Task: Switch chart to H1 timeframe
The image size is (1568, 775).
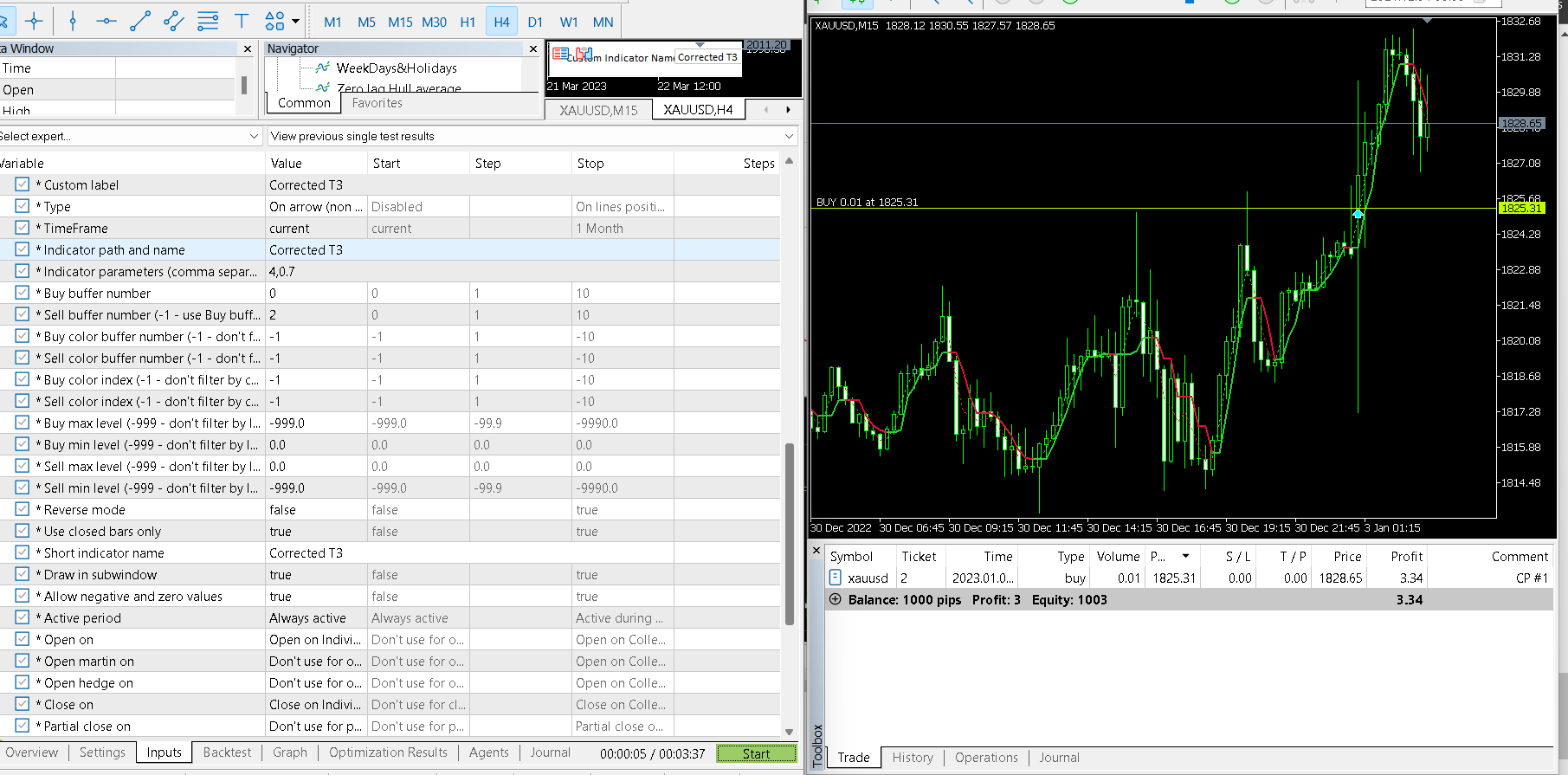Action: (468, 22)
